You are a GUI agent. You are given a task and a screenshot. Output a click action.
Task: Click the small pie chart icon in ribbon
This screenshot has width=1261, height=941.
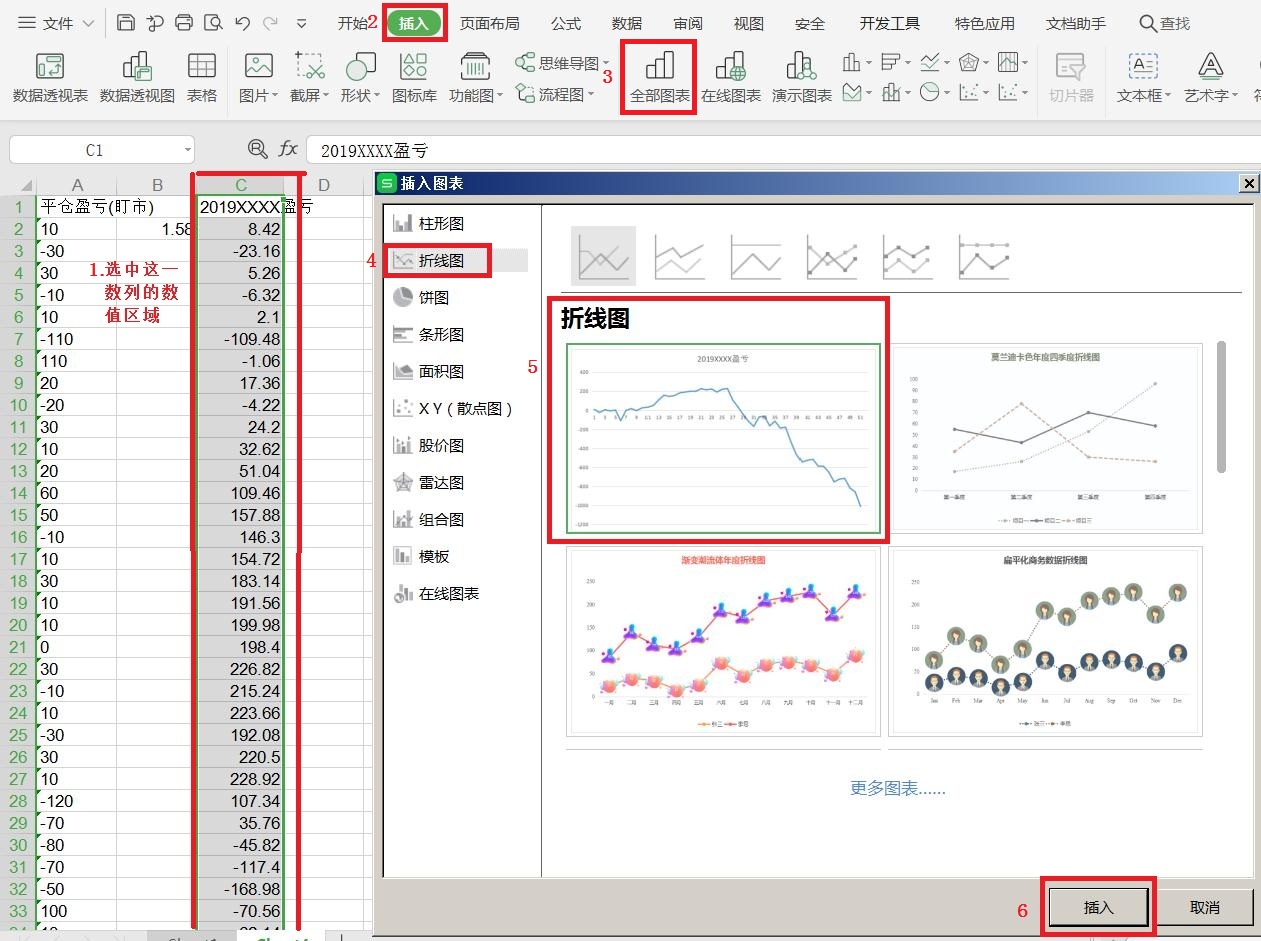coord(930,92)
